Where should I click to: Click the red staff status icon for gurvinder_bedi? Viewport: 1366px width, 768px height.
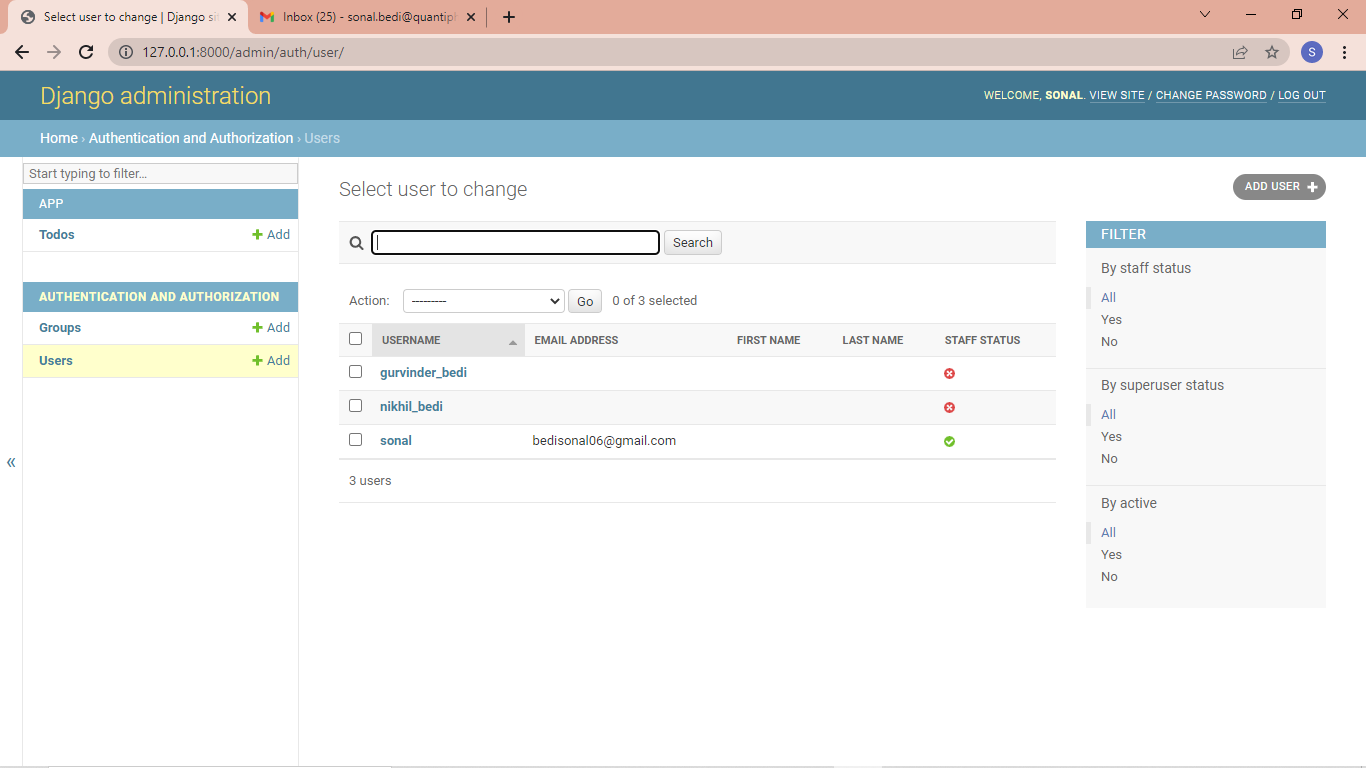point(949,373)
